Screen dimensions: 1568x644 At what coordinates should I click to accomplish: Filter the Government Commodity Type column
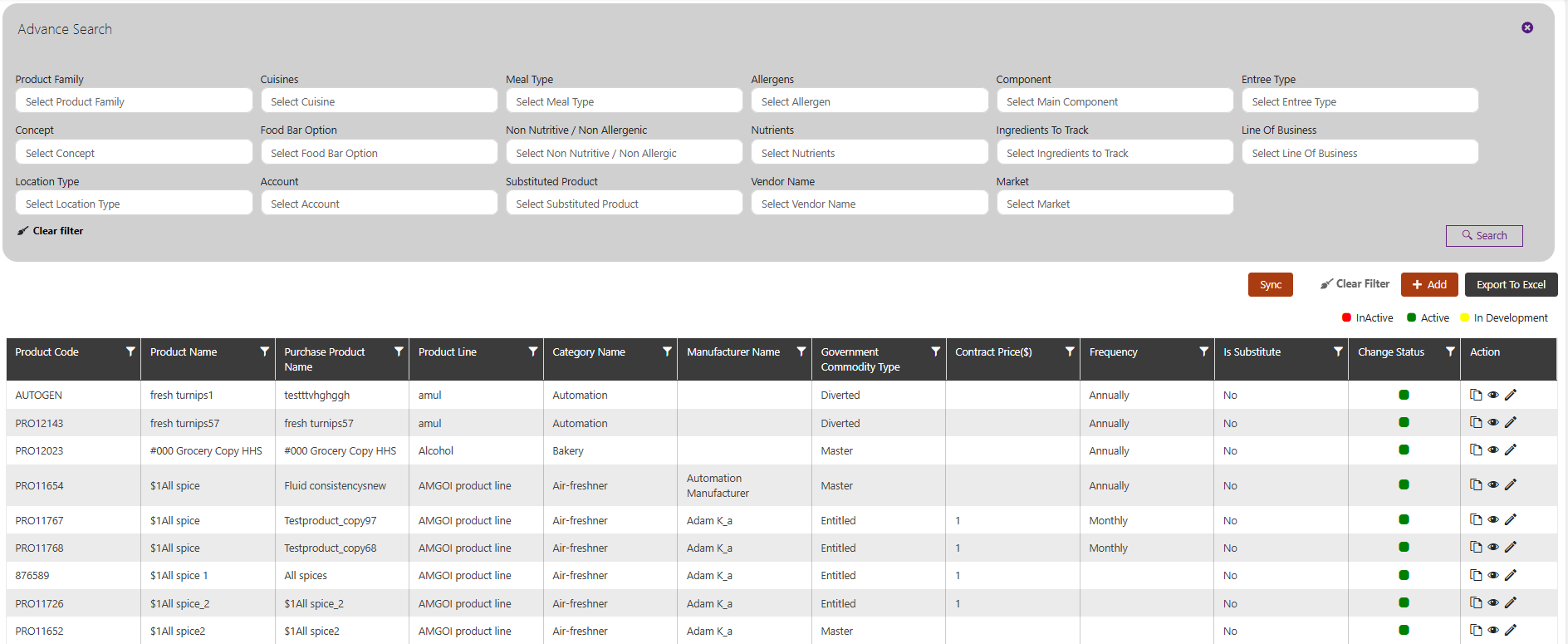coord(936,351)
